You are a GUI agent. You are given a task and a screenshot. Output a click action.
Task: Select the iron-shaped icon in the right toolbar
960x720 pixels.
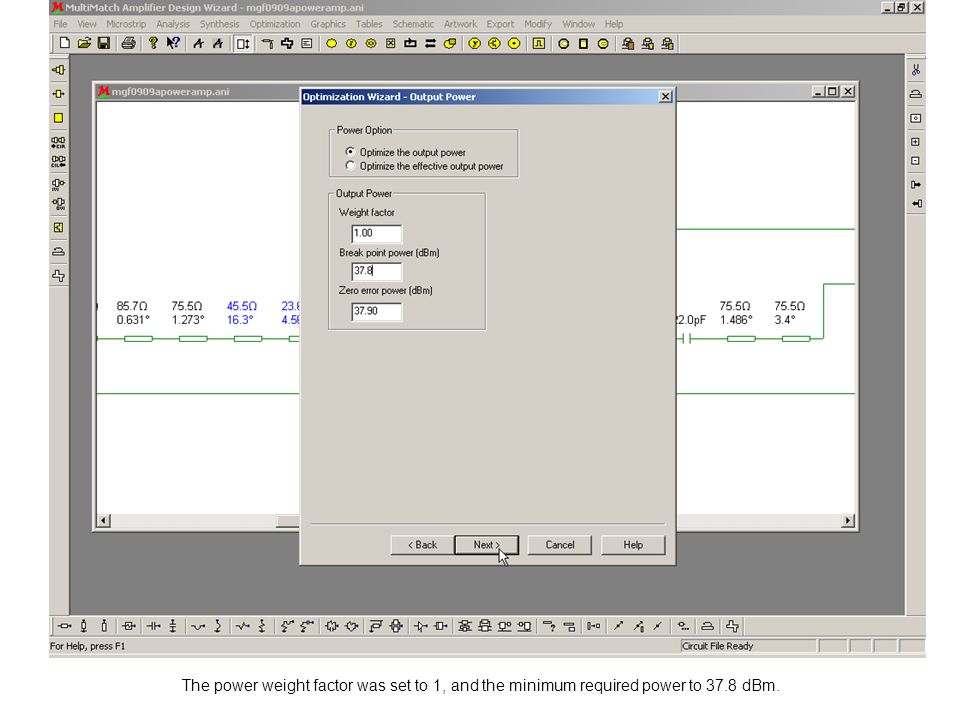915,94
